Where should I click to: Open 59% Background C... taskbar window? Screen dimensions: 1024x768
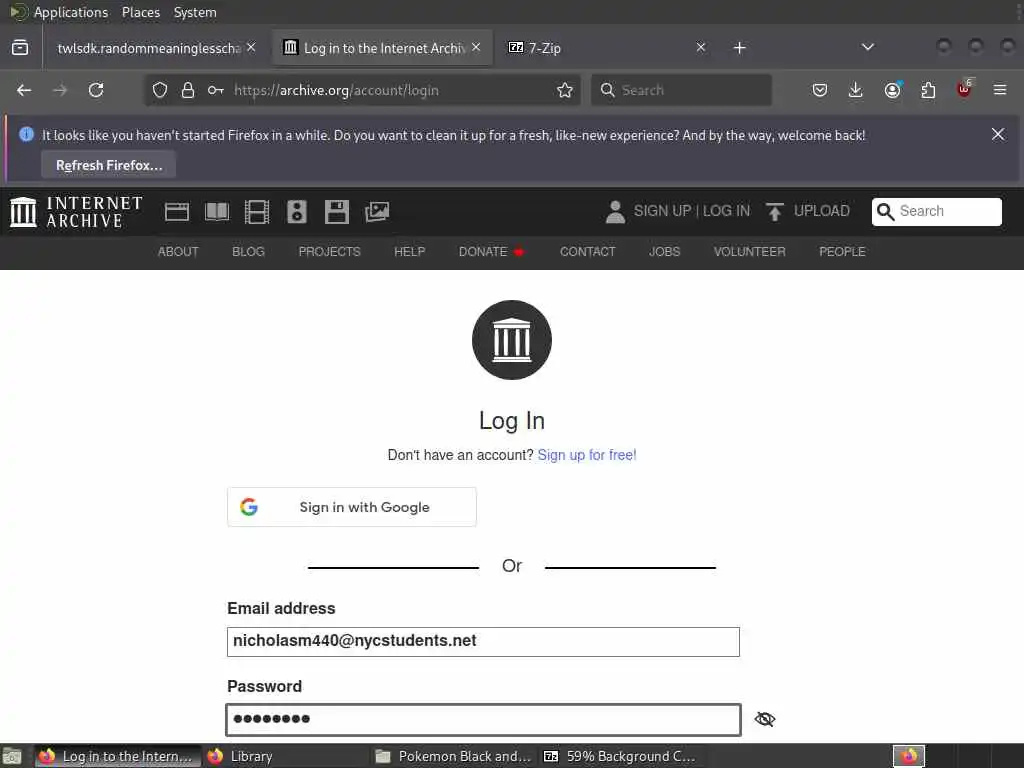(620, 756)
